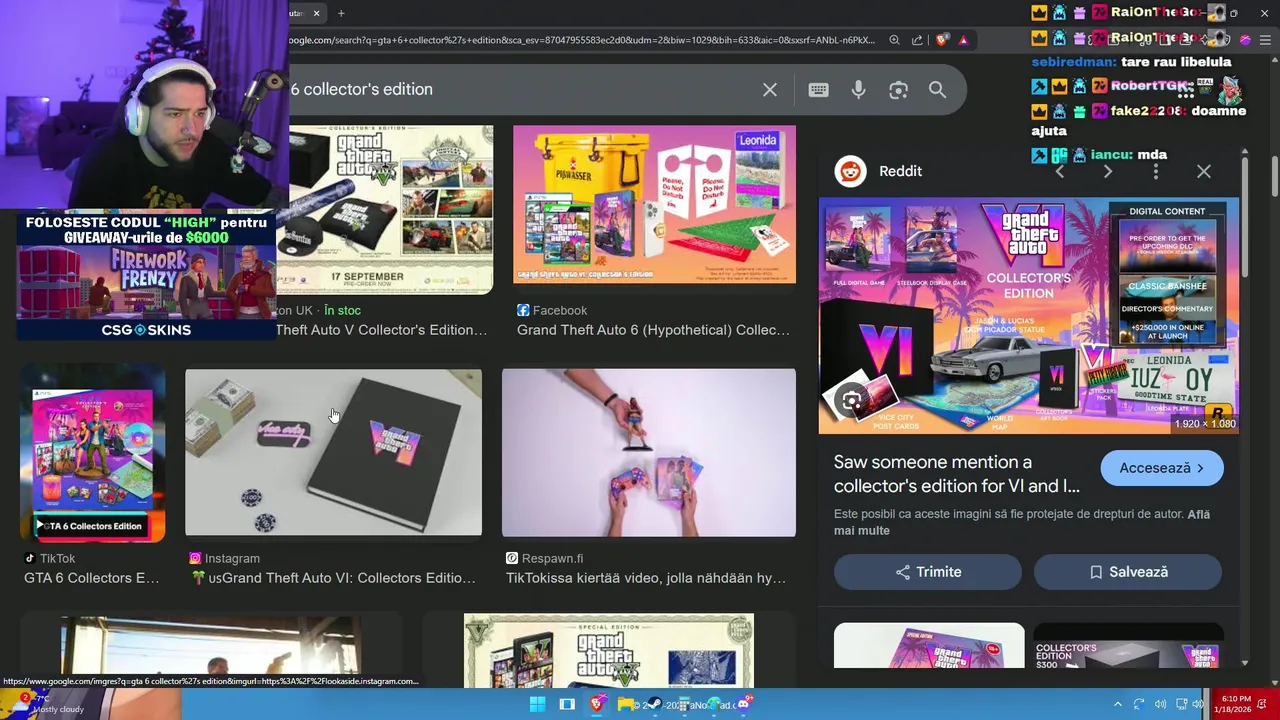Click 'GTA 6 Collectors E...' TikTok caption
Screen dimensions: 1280x720
91,578
